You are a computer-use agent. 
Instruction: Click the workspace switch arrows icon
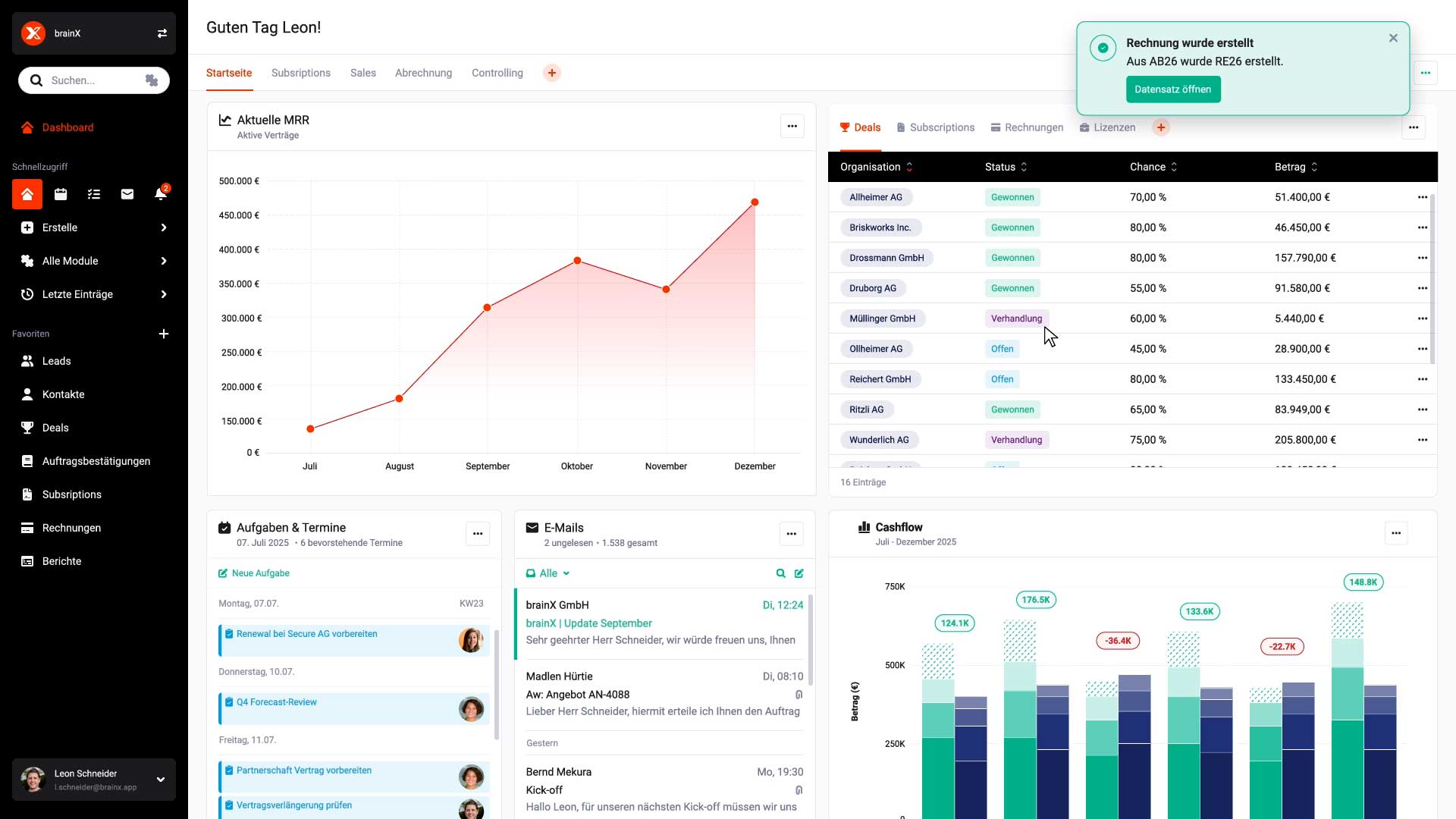click(162, 33)
